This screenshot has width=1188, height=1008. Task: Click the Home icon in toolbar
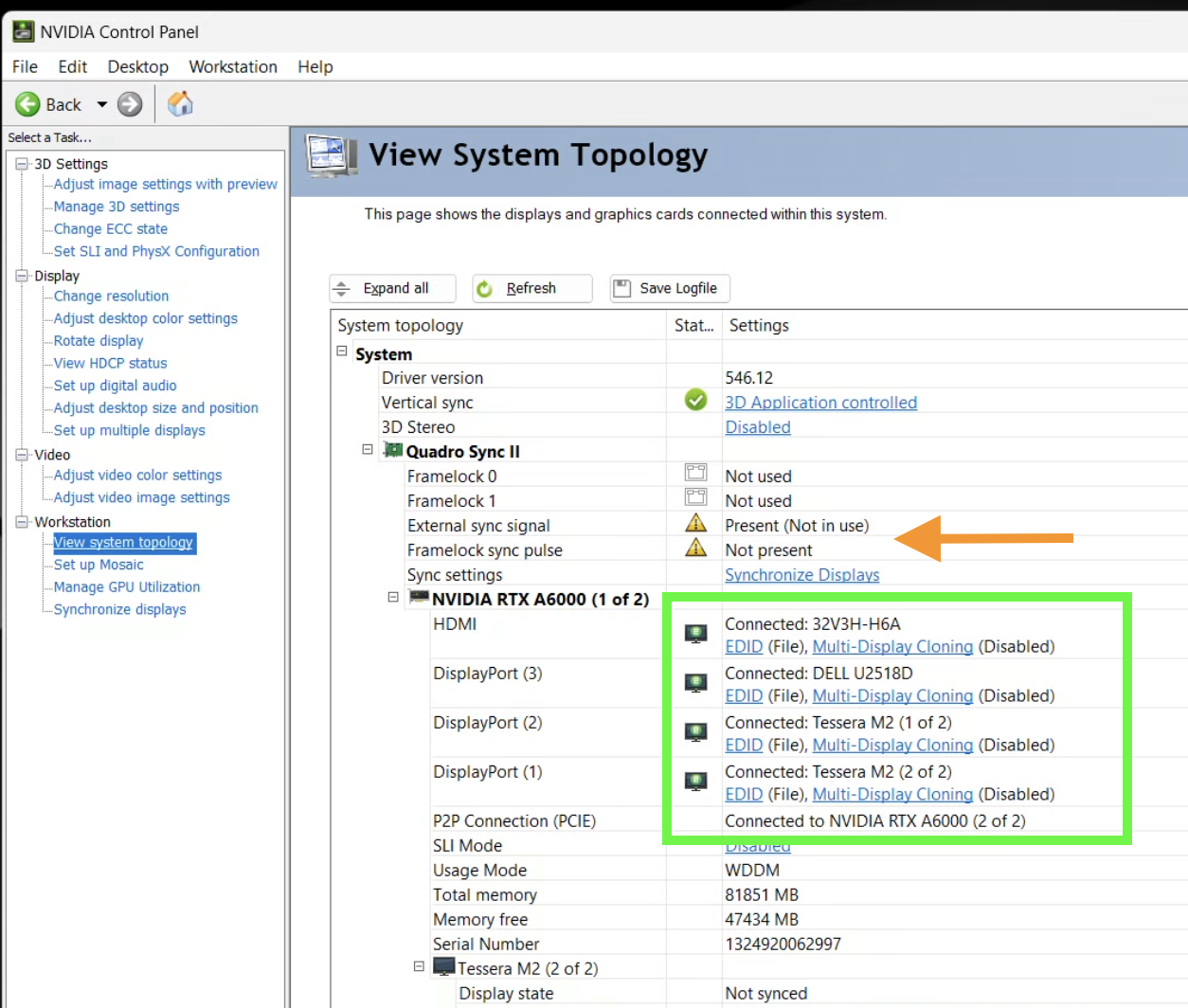(180, 103)
